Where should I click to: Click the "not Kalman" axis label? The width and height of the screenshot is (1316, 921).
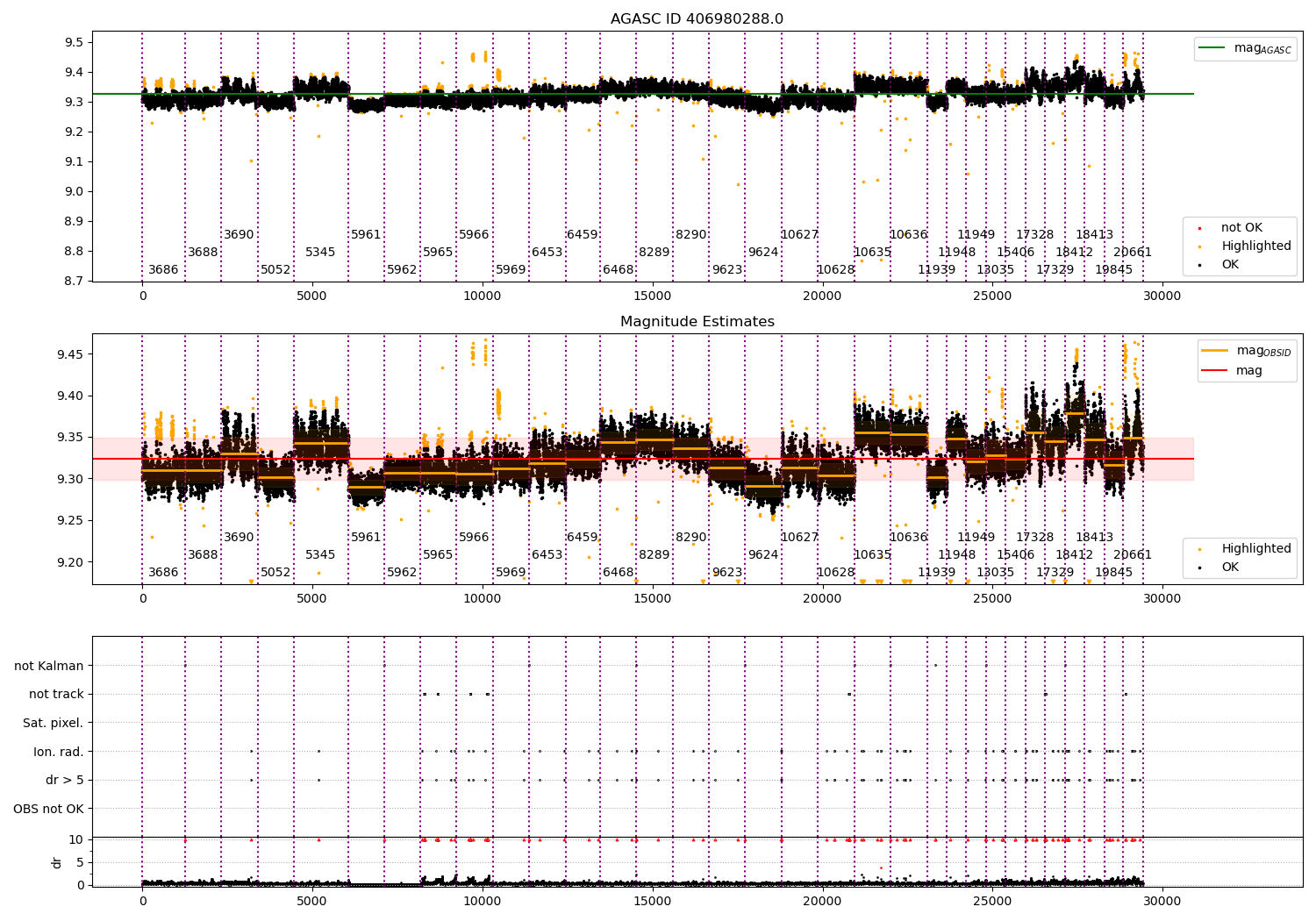click(x=49, y=666)
